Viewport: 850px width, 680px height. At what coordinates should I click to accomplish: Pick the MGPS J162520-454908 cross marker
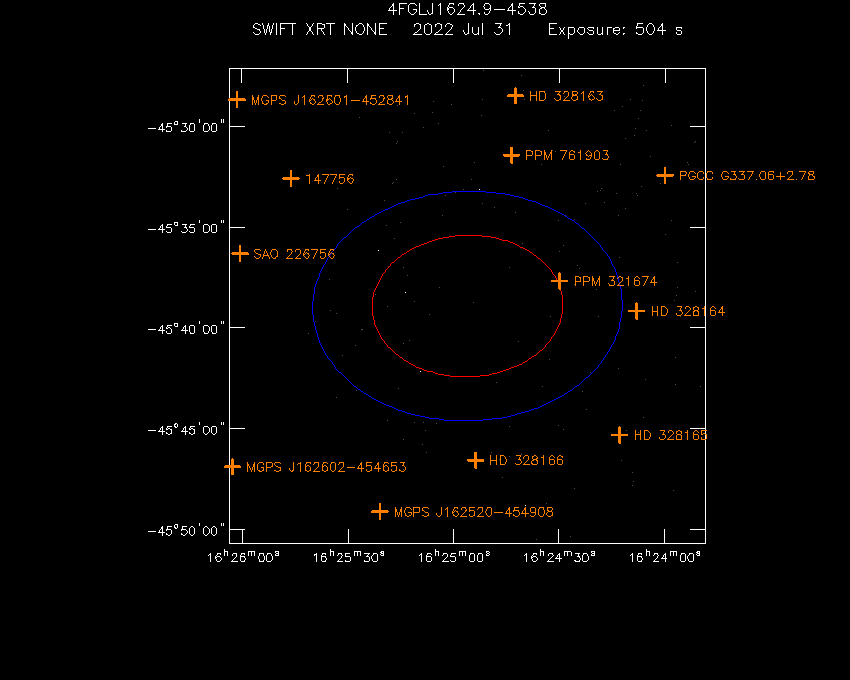point(380,511)
